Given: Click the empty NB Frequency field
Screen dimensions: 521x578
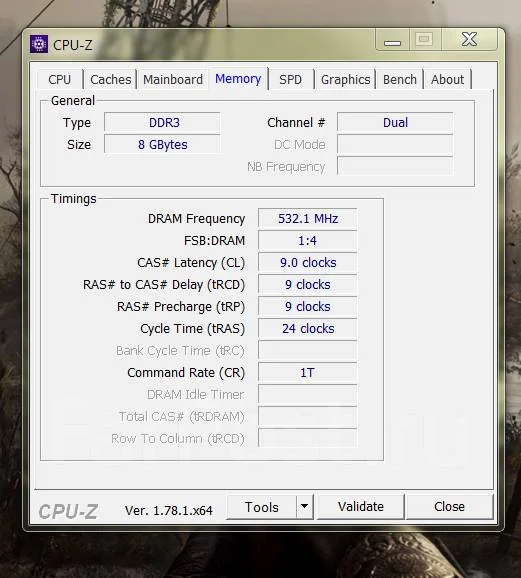Looking at the screenshot, I should tap(395, 167).
